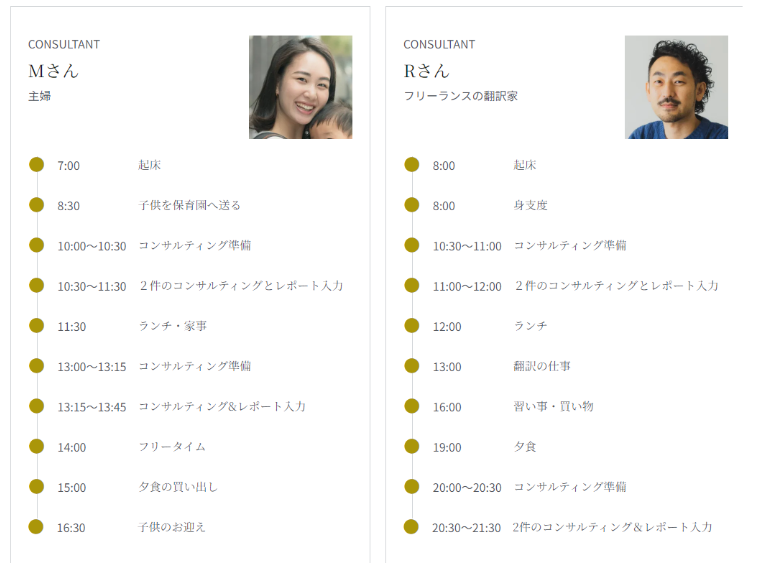Click the 主婦 label under Mさん
Screen dimensions: 760x570
coord(39,96)
